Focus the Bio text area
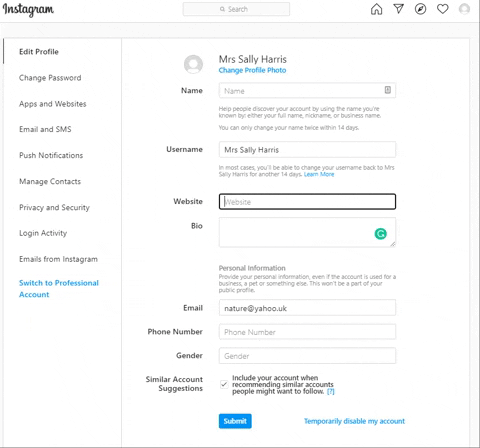 click(x=307, y=232)
